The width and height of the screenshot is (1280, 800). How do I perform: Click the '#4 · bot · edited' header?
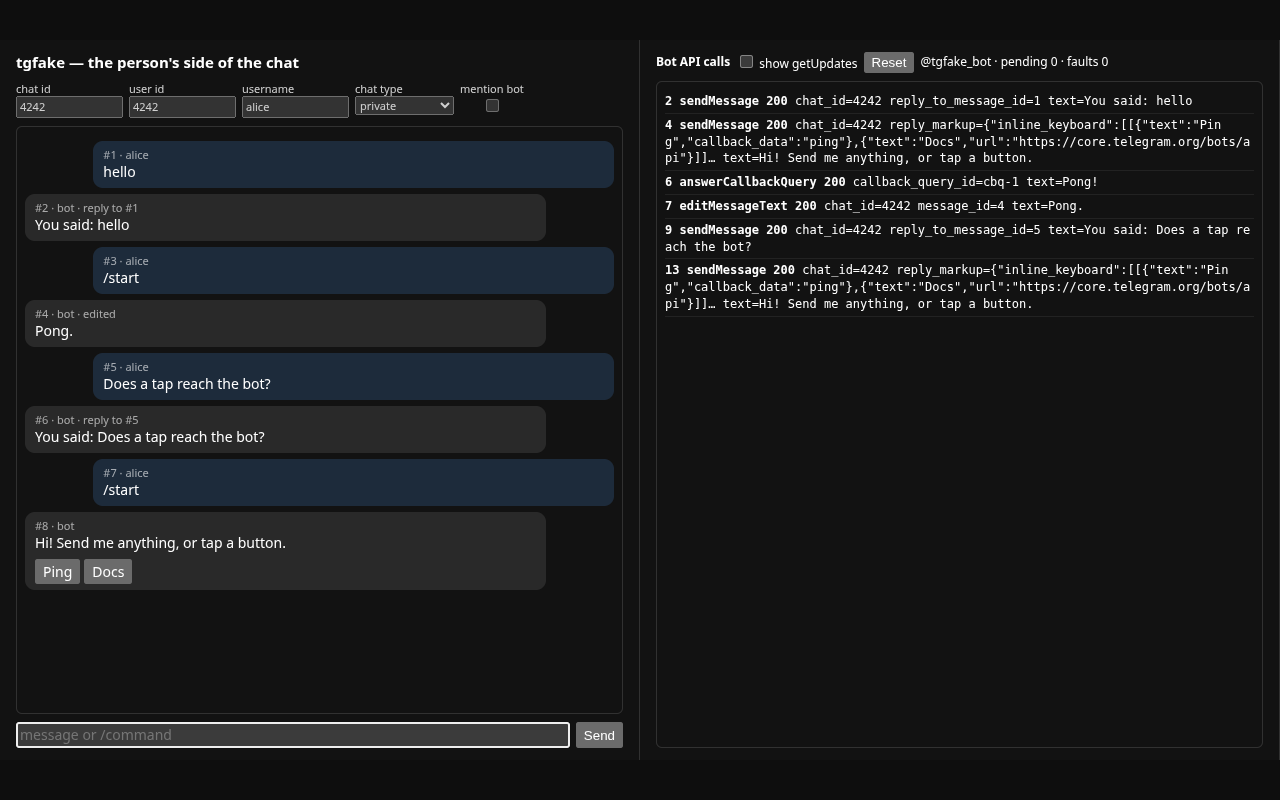tap(75, 314)
